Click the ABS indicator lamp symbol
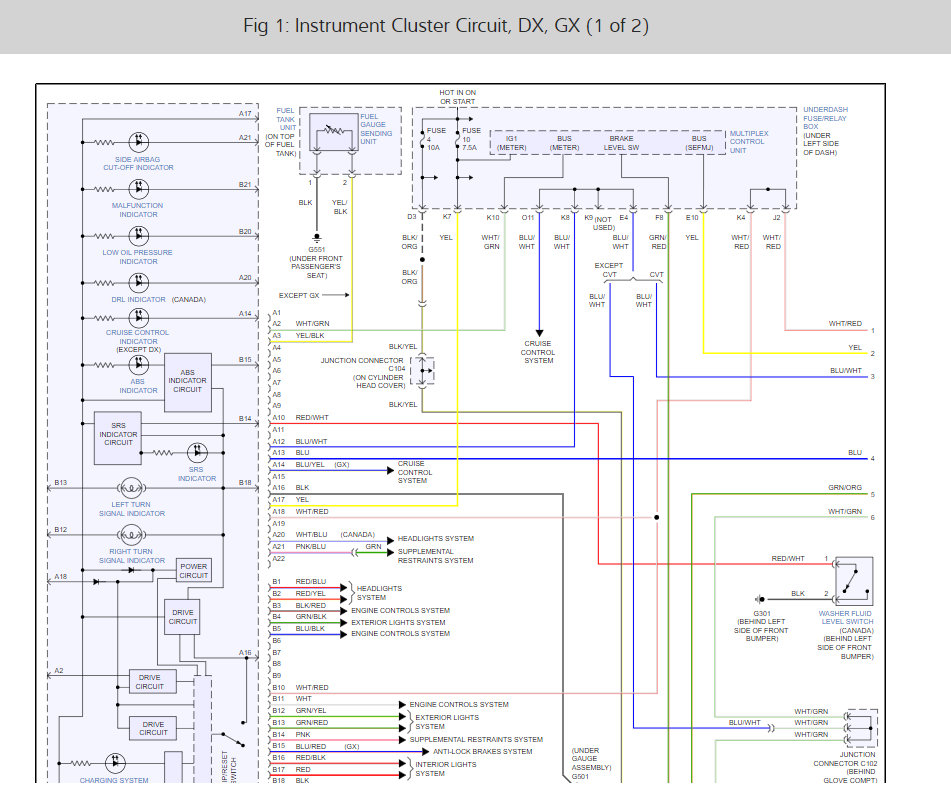This screenshot has height=801, width=951. [x=139, y=365]
